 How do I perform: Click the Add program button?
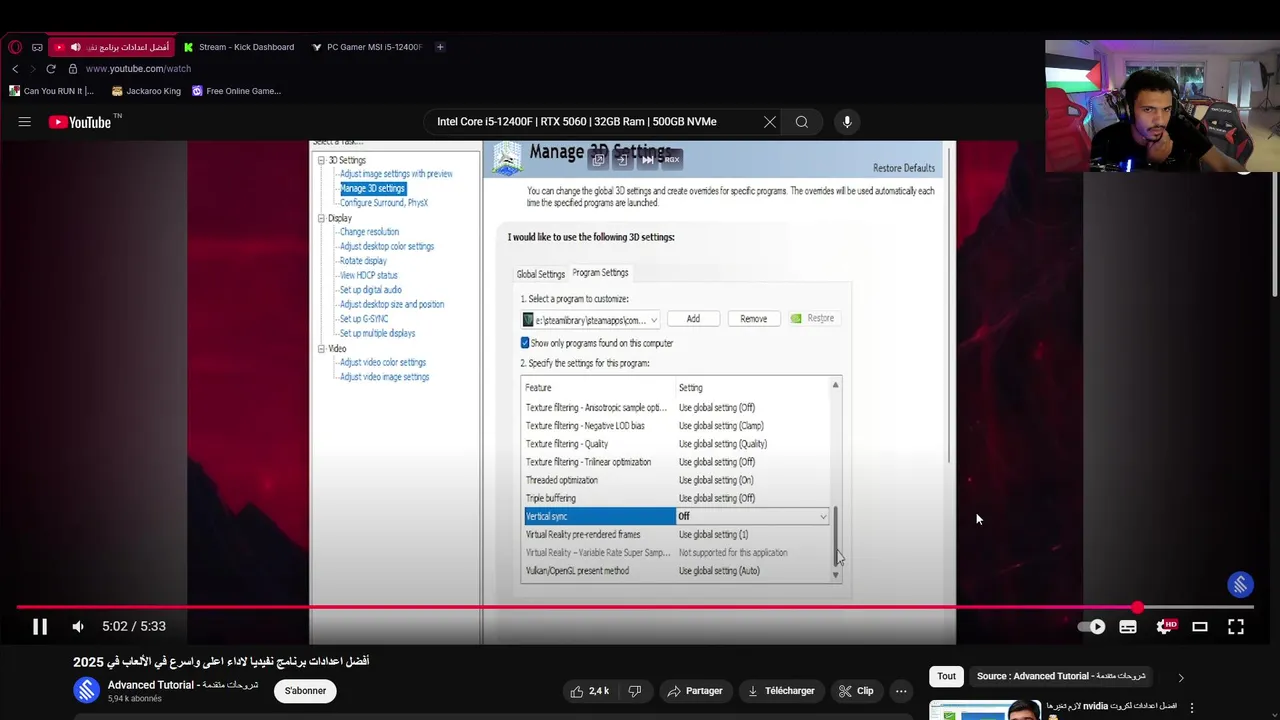[x=693, y=319]
